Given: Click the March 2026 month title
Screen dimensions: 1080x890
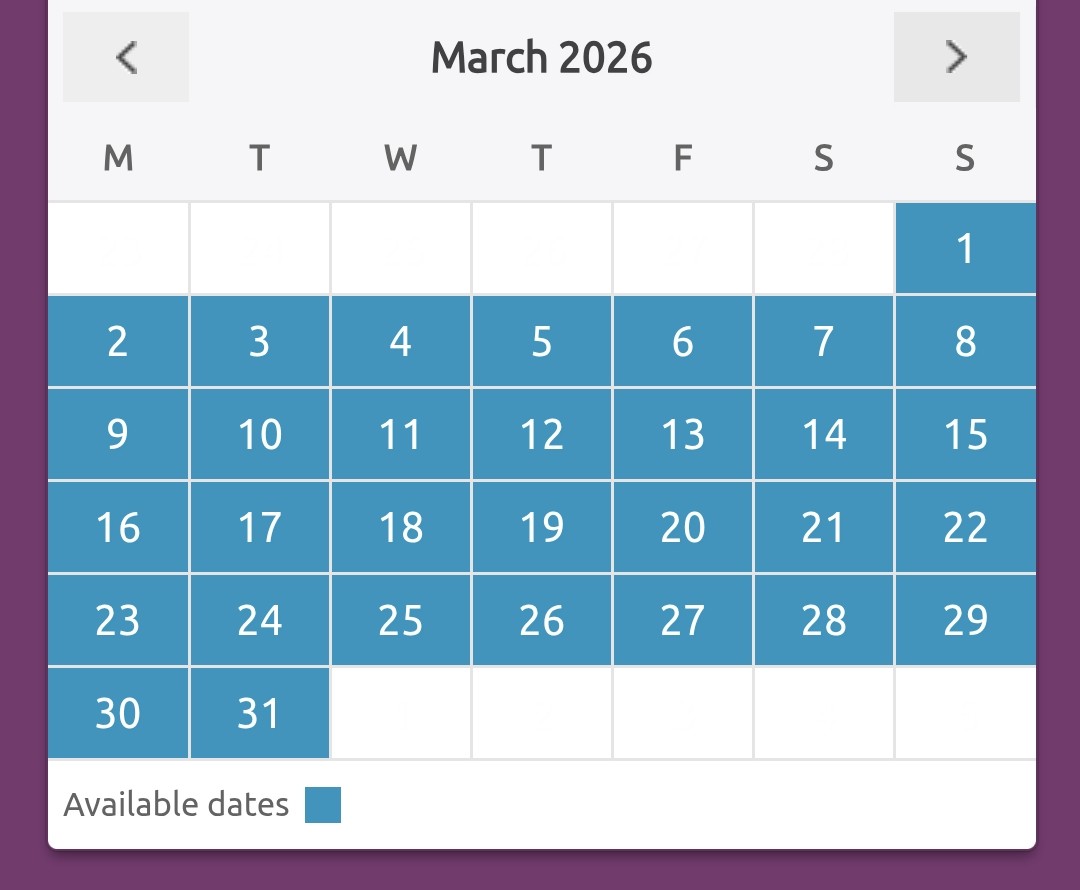Looking at the screenshot, I should click(x=541, y=58).
